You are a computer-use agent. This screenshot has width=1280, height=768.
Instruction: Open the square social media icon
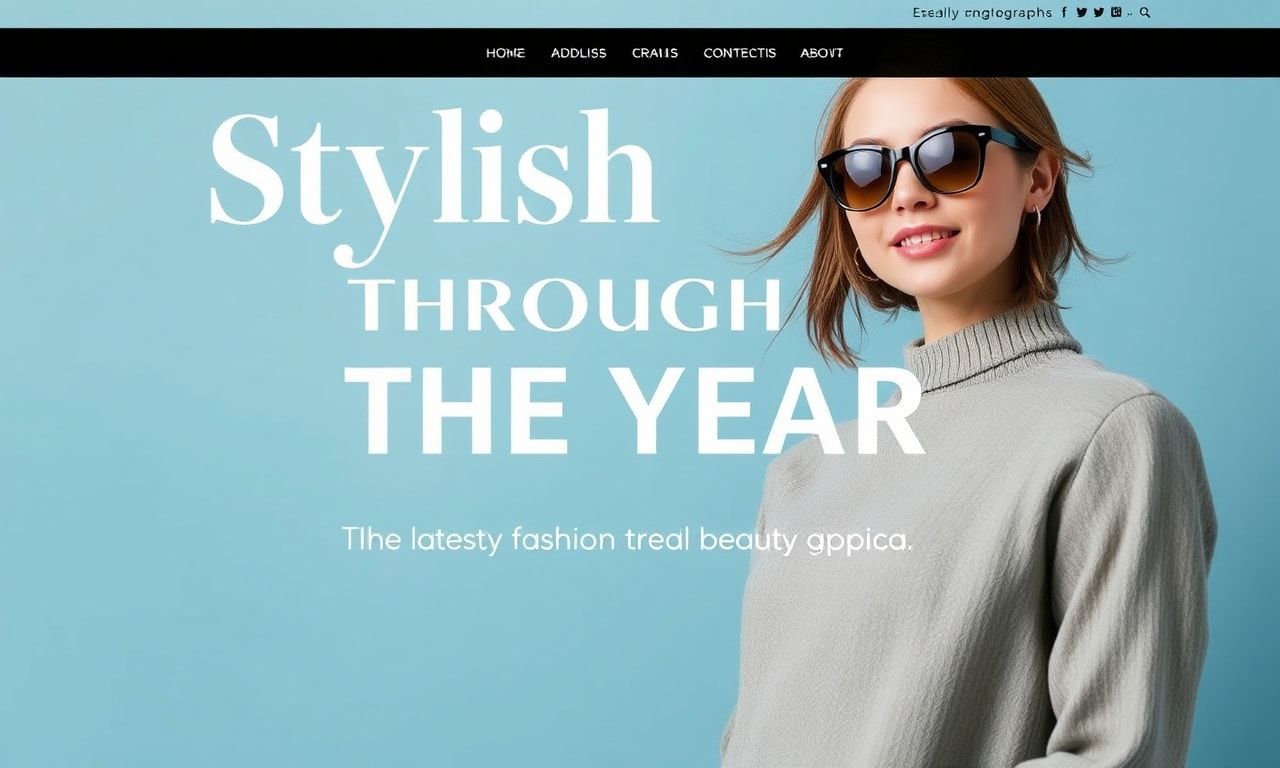(1116, 12)
